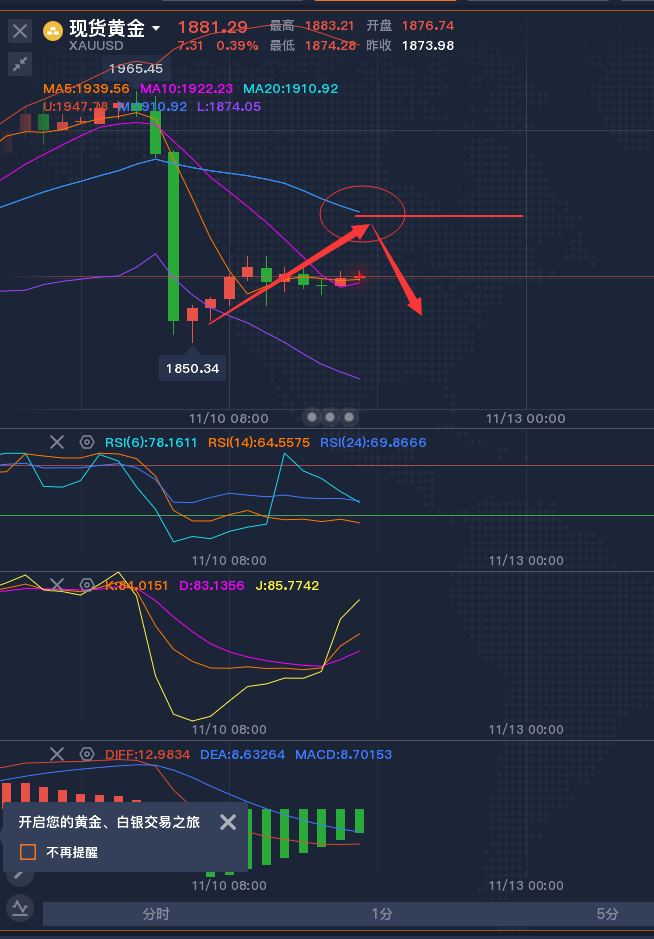Click the indicator chart icon bottom-left
654x939 pixels.
(x=20, y=908)
